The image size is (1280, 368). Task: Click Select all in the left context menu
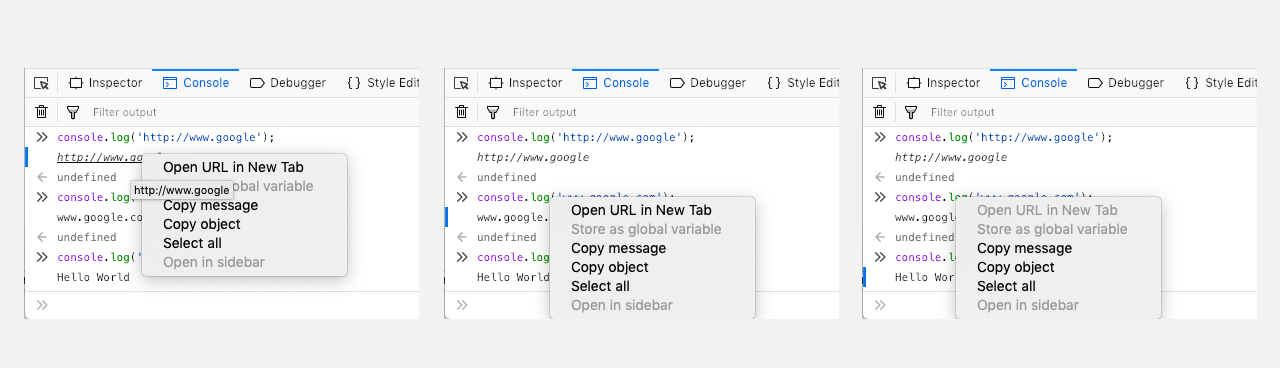pyautogui.click(x=192, y=243)
